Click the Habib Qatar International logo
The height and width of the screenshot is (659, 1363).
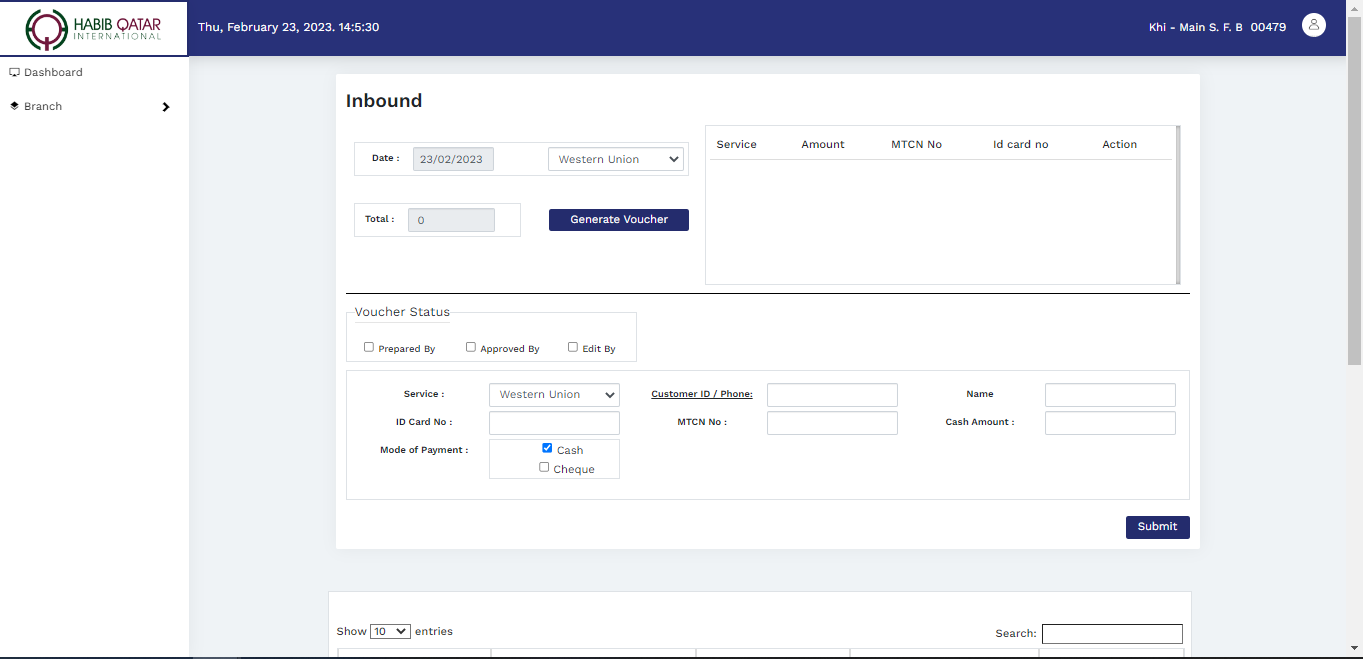coord(93,29)
